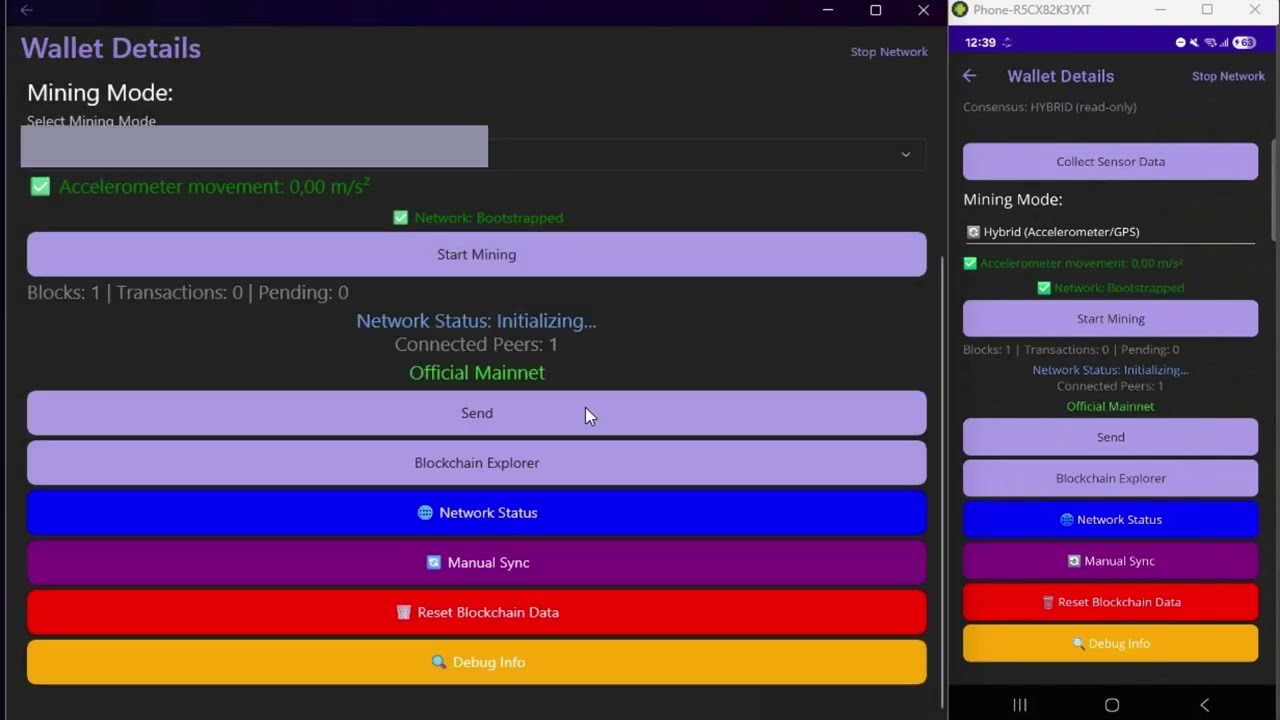Screen dimensions: 1280x720
Task: Run Manual Sync on desktop
Action: 476,563
